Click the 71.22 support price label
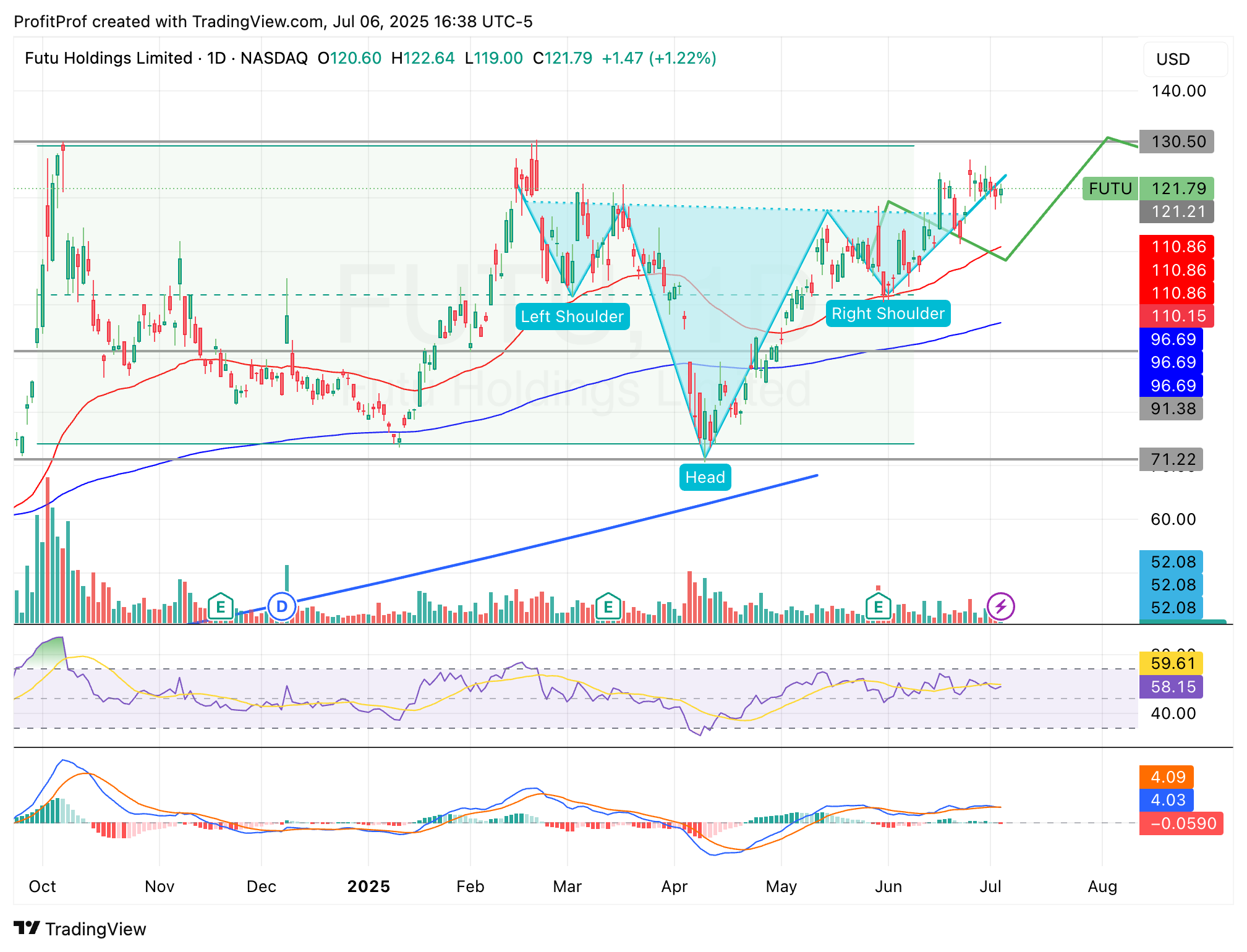Viewport: 1247px width, 952px height. tap(1172, 459)
